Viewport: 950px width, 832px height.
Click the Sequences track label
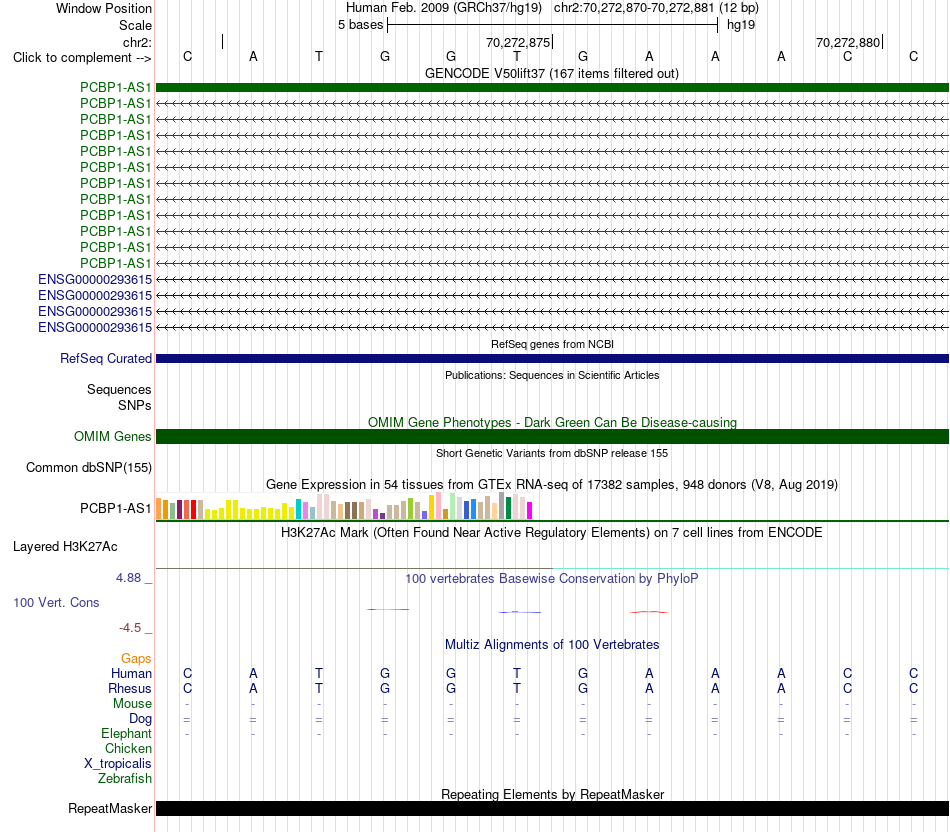(x=119, y=389)
